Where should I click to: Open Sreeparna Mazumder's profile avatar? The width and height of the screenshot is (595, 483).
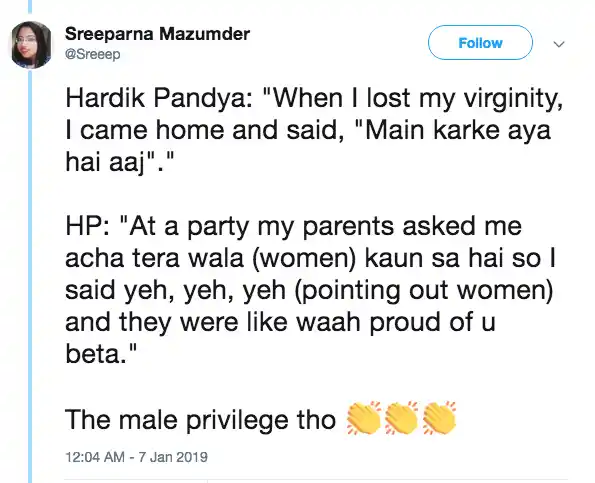[31, 45]
